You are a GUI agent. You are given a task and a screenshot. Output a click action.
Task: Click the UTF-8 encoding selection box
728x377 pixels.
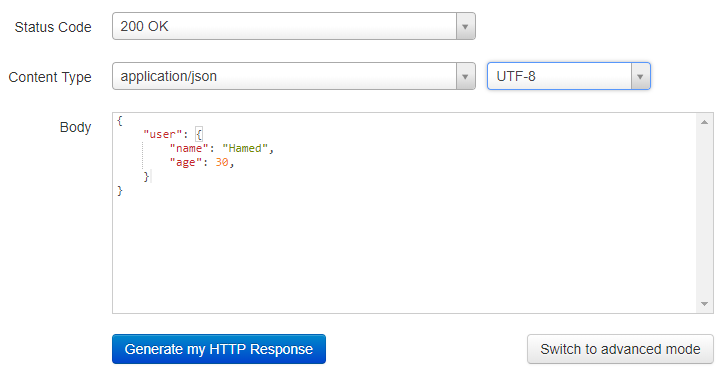[x=568, y=77]
